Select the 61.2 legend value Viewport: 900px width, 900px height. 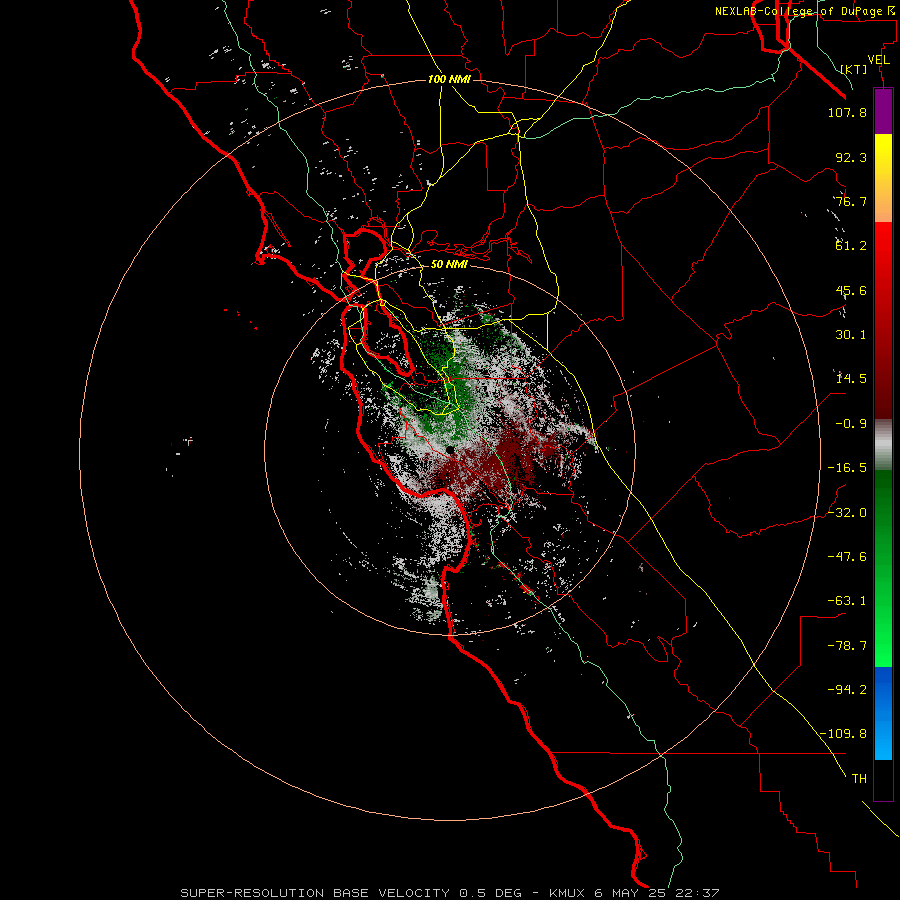coord(851,246)
